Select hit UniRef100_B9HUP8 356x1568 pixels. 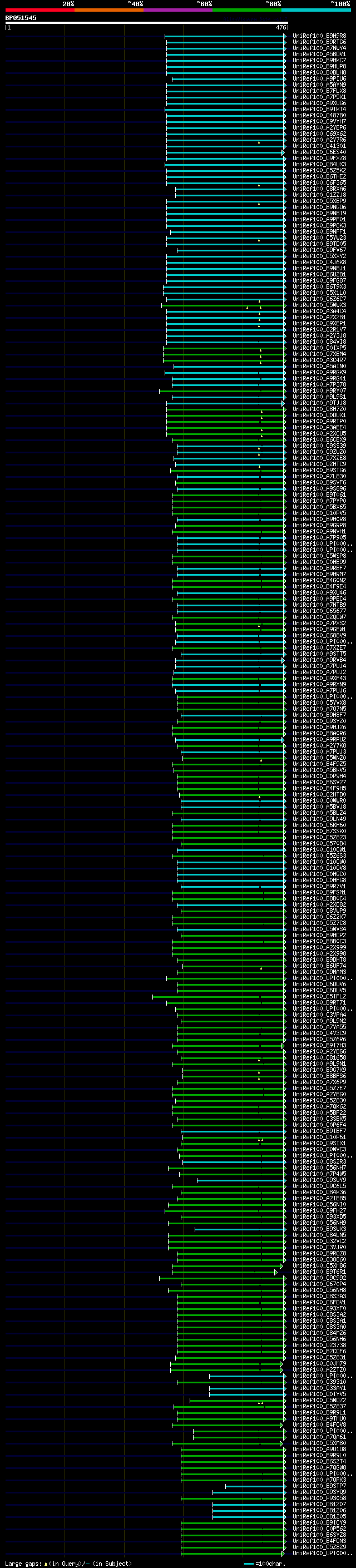[319, 66]
